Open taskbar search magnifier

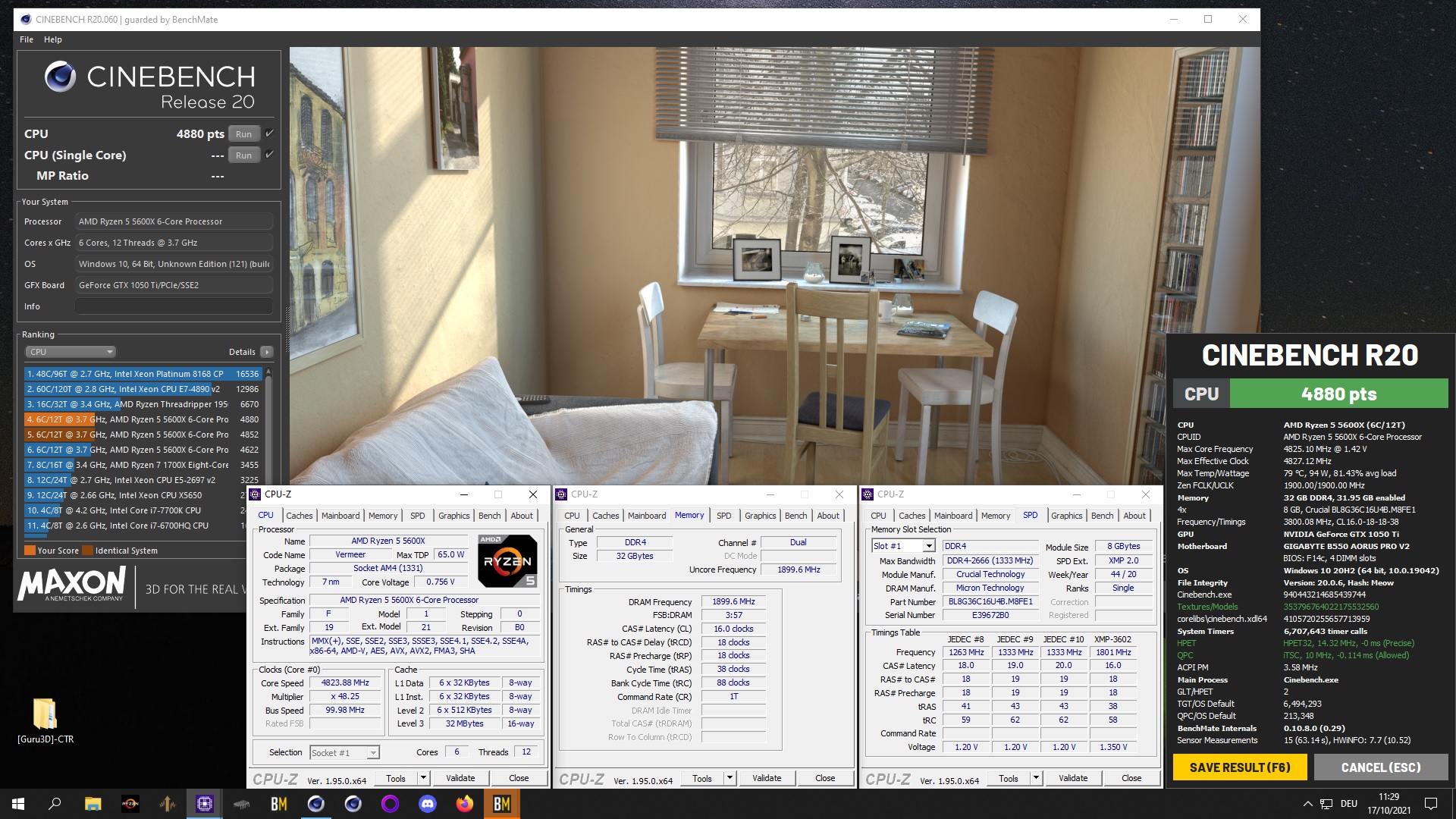click(55, 804)
